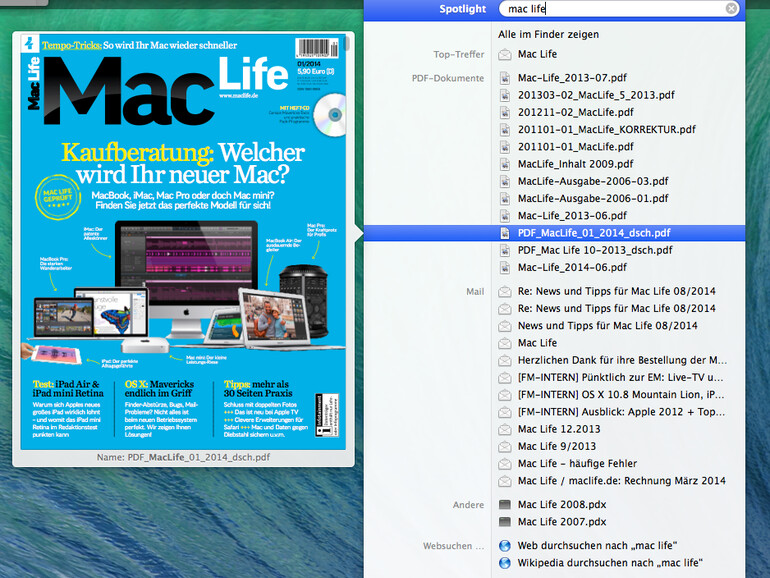Click envelope icon of 'Mac Life – häufige Fehler'

point(504,464)
